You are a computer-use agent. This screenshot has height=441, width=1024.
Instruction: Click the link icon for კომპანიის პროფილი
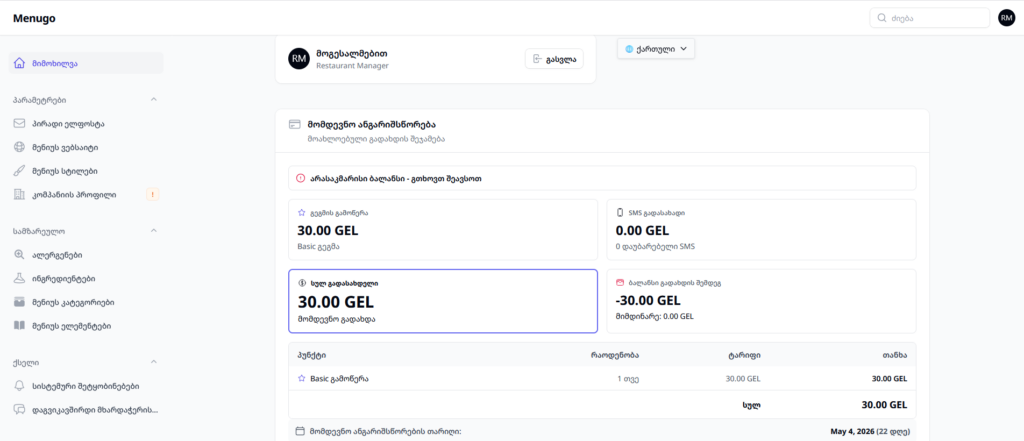pos(20,194)
